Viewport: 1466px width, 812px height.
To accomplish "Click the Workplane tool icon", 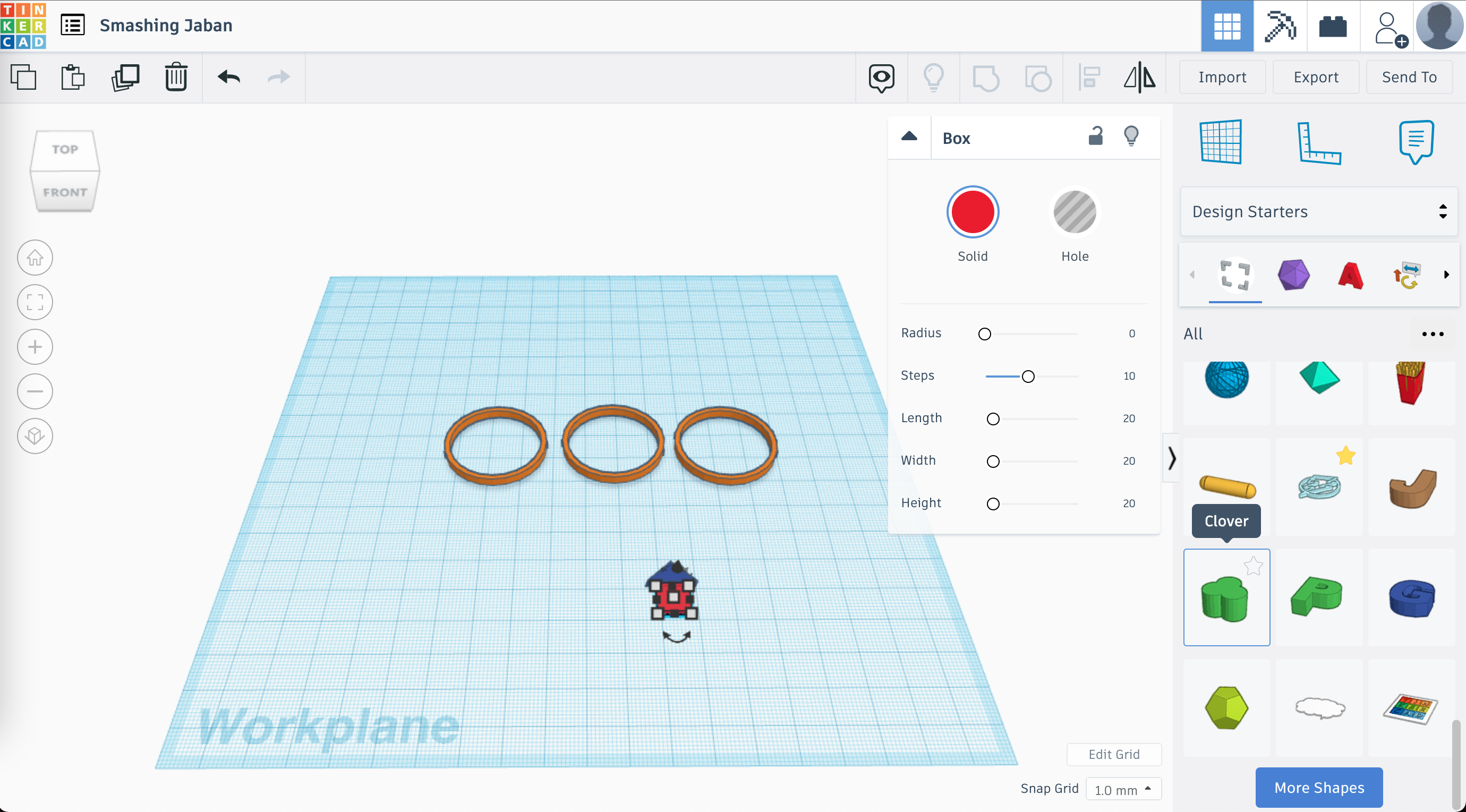I will click(x=1221, y=142).
